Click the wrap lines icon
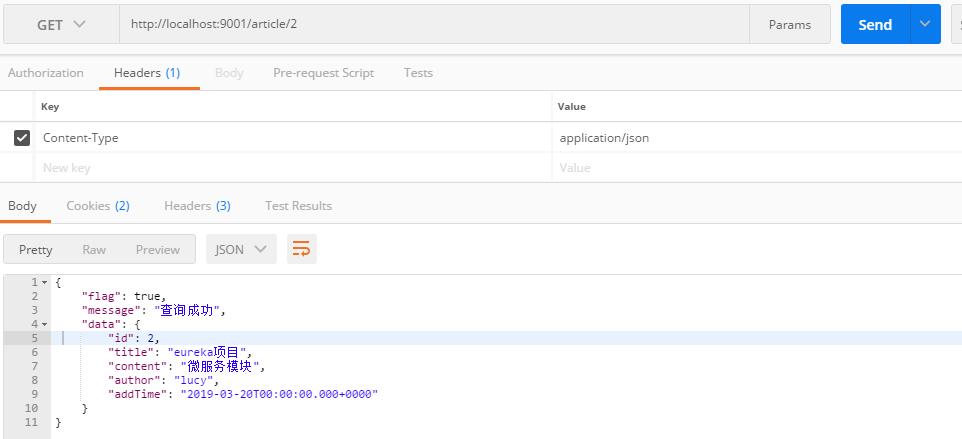Screen dimensions: 962x439 point(301,249)
